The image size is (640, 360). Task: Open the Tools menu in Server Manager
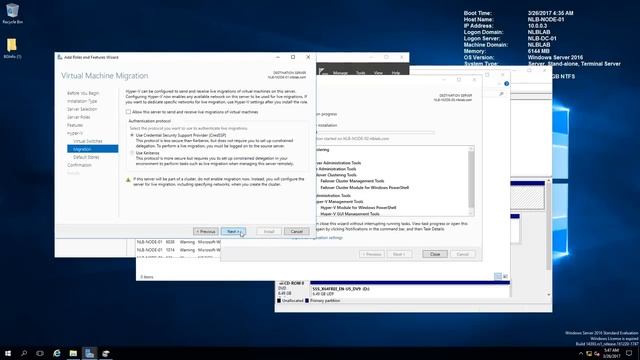click(x=360, y=73)
